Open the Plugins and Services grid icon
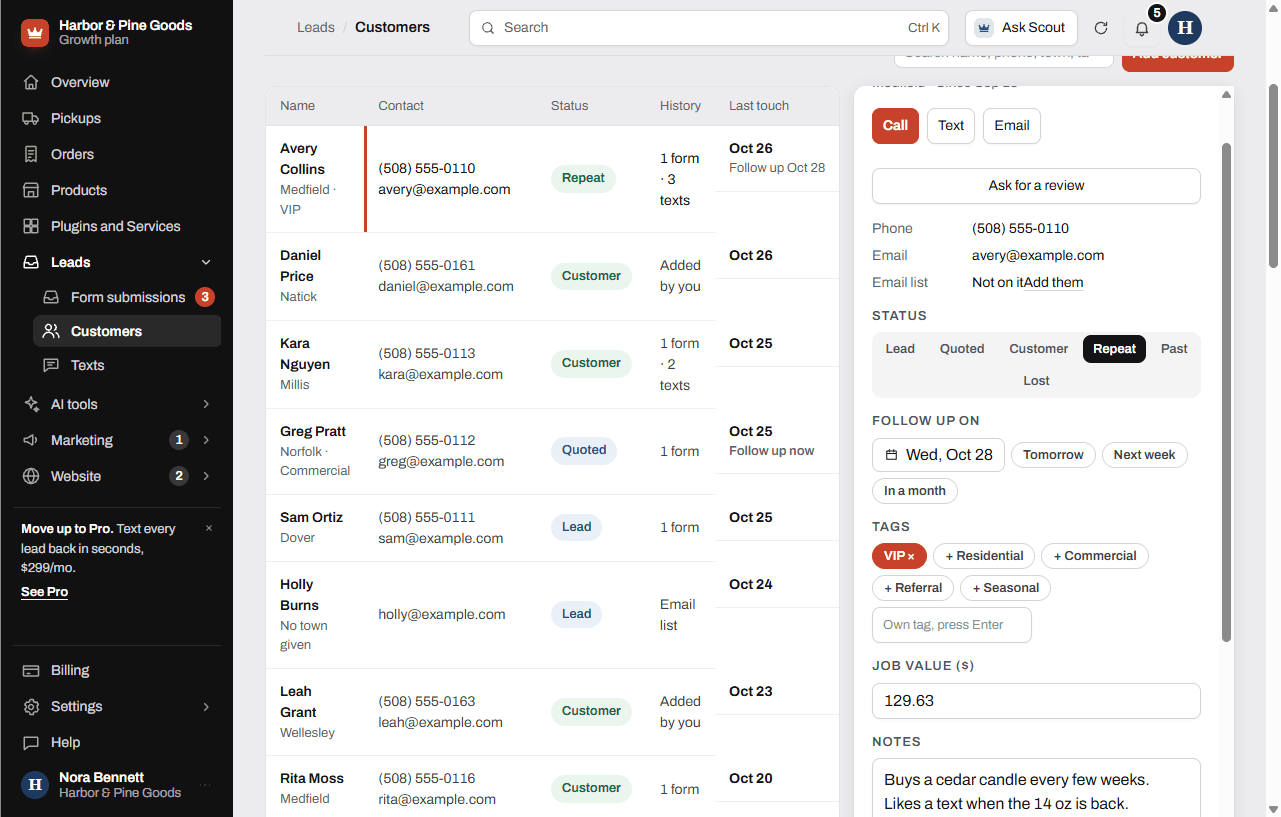The image size is (1281, 817). point(31,226)
